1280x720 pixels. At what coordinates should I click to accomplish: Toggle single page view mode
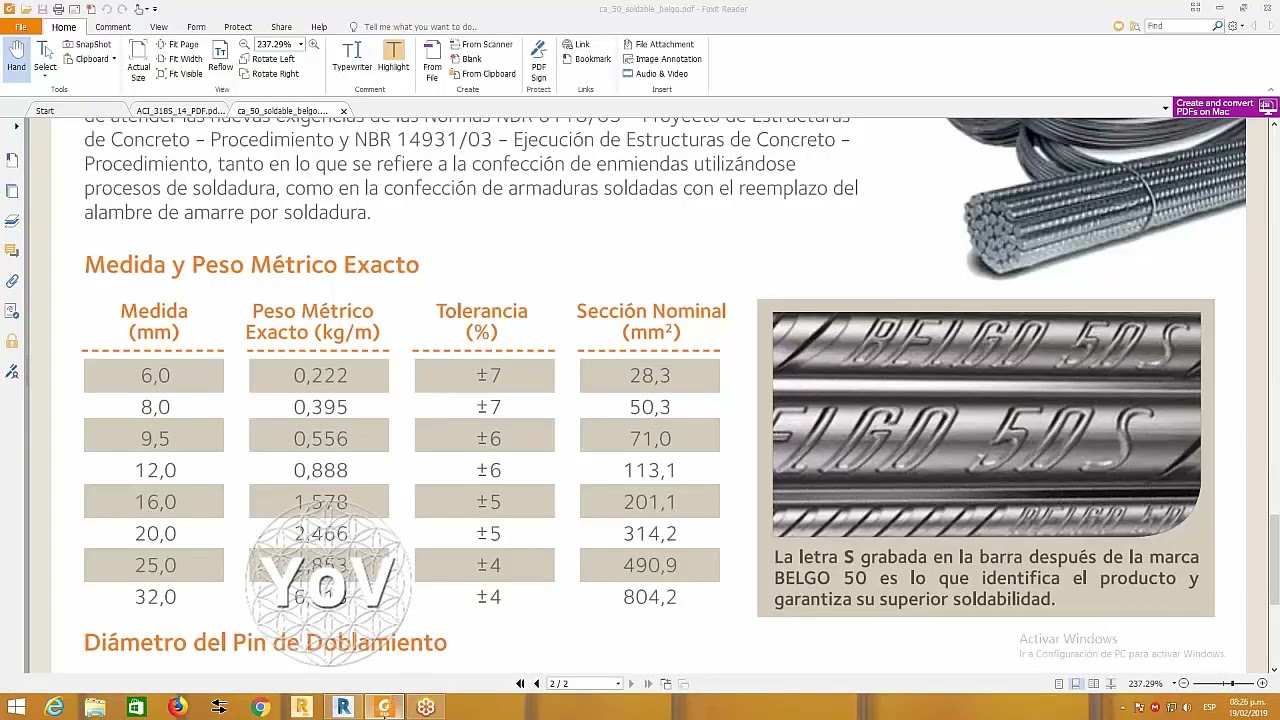pyautogui.click(x=1059, y=684)
